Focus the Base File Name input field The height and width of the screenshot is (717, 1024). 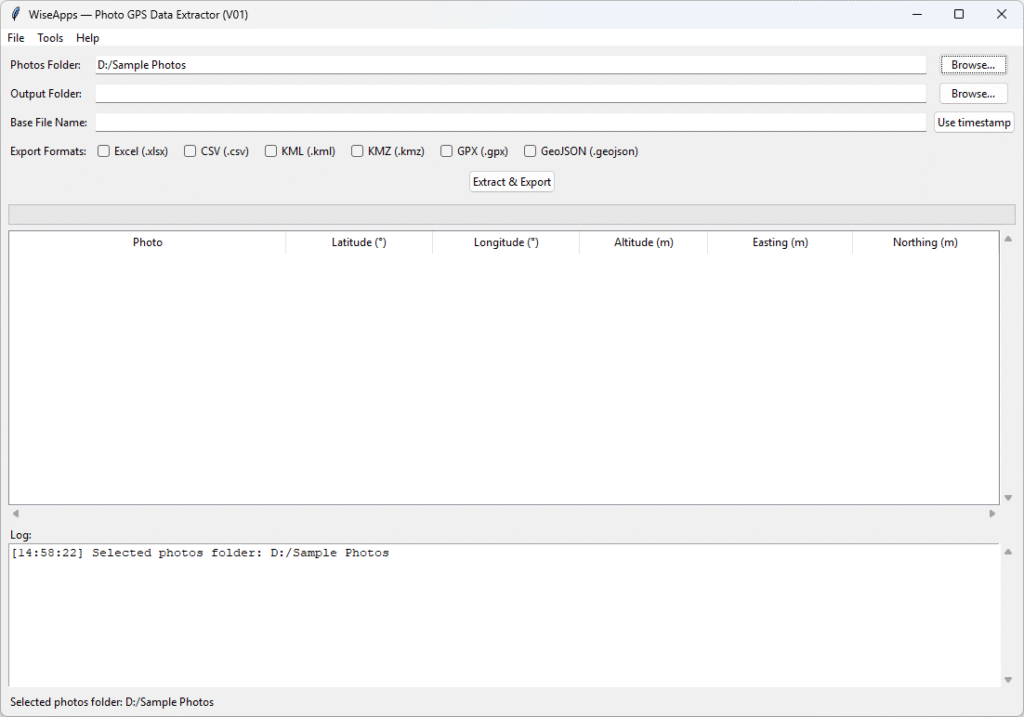pyautogui.click(x=510, y=123)
